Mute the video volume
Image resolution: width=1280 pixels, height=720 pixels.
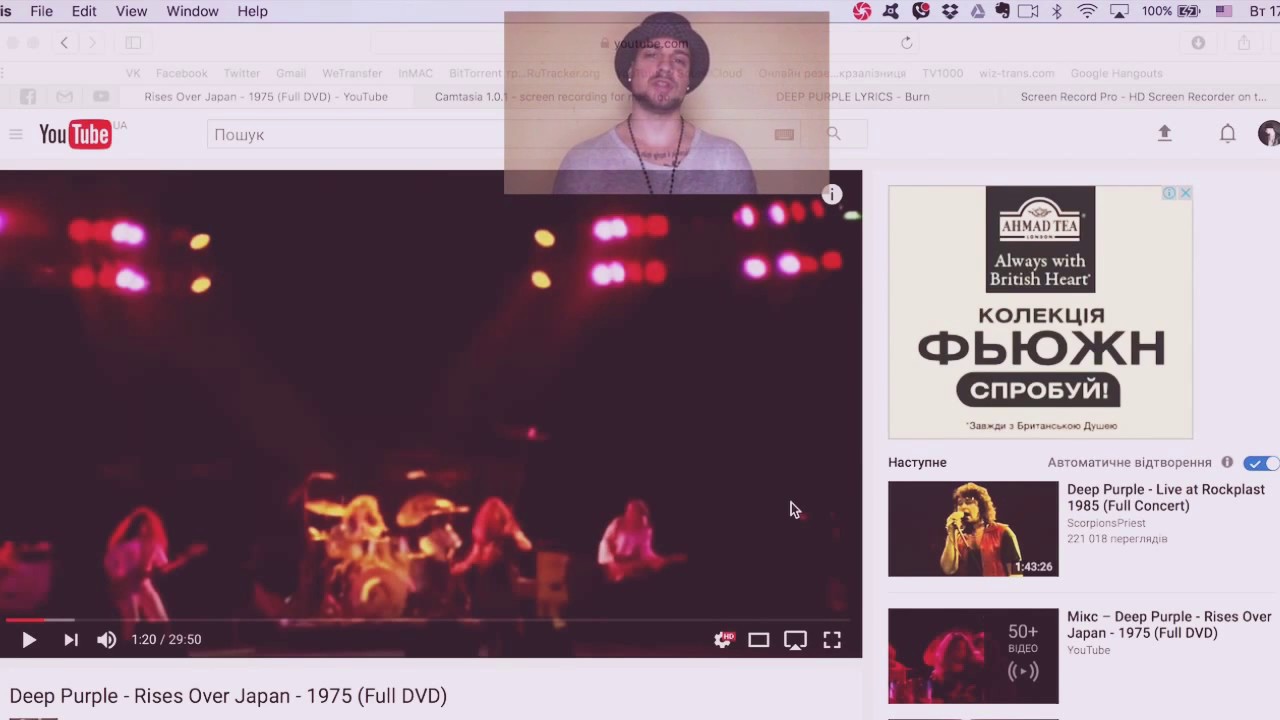click(107, 640)
